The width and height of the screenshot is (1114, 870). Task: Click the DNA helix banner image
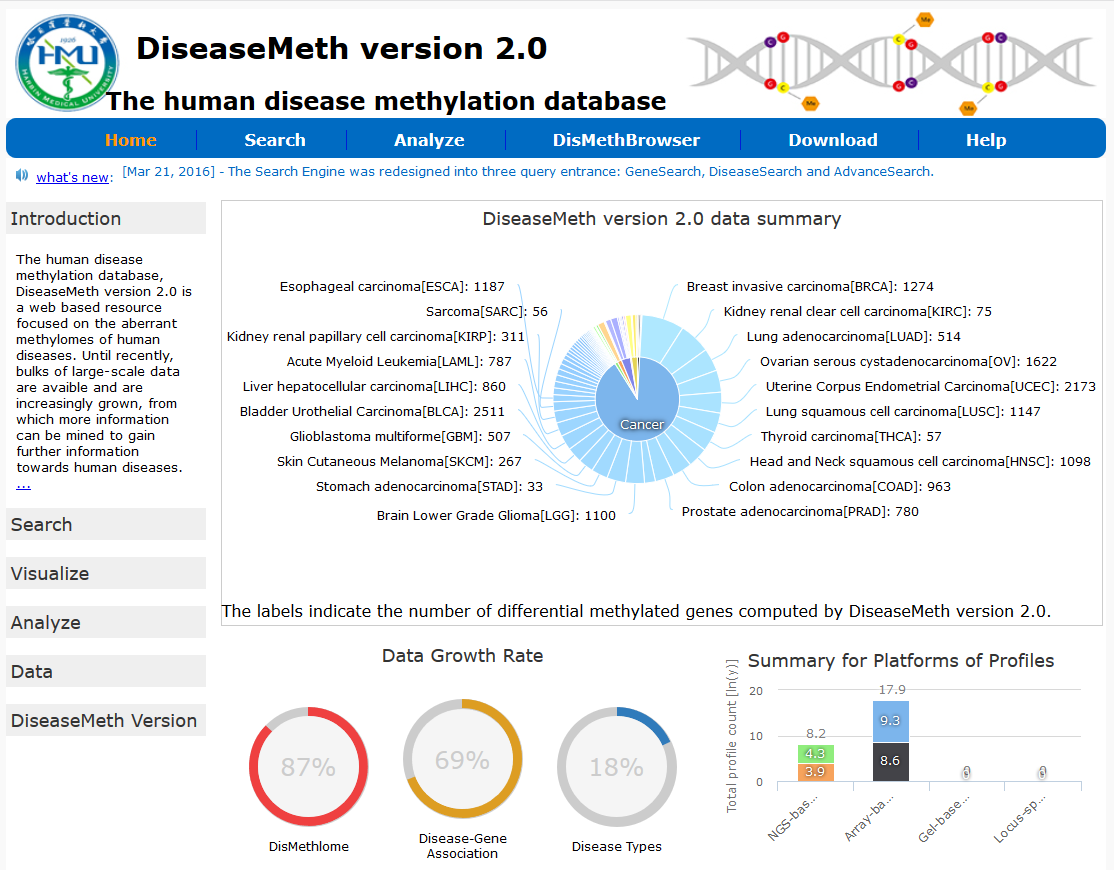coord(893,62)
